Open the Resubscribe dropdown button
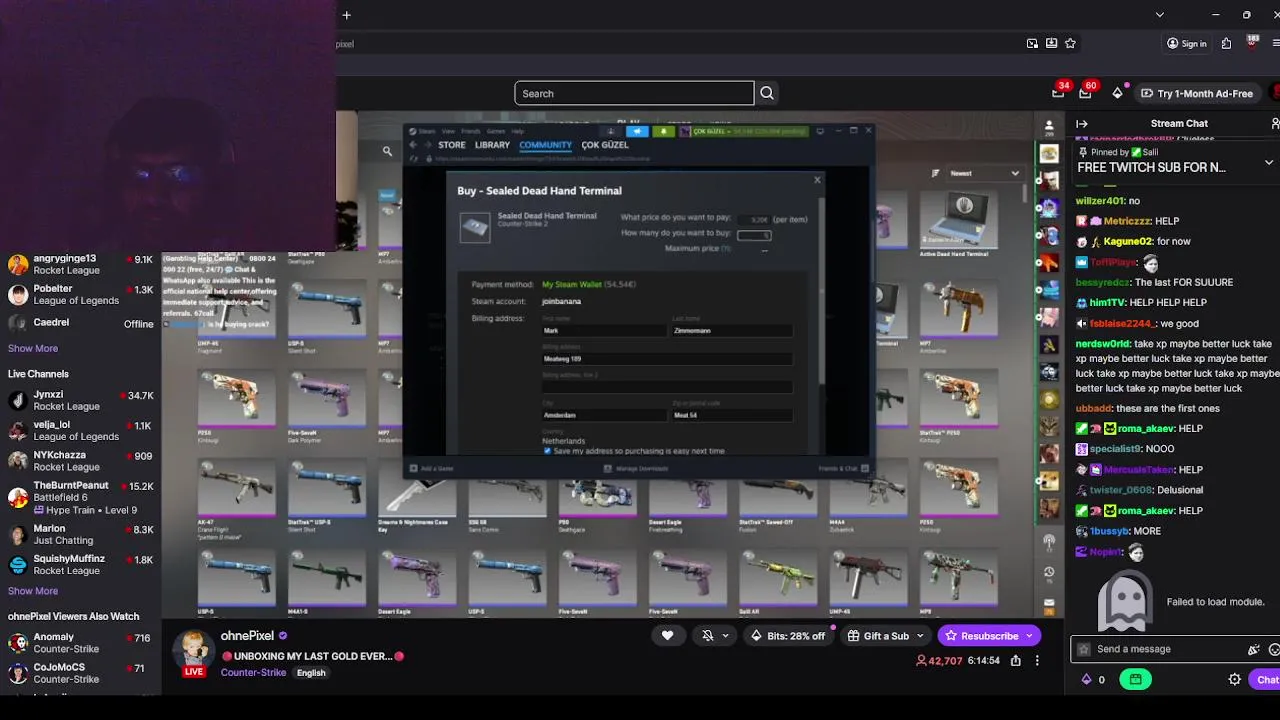This screenshot has width=1280, height=720. (x=1030, y=636)
